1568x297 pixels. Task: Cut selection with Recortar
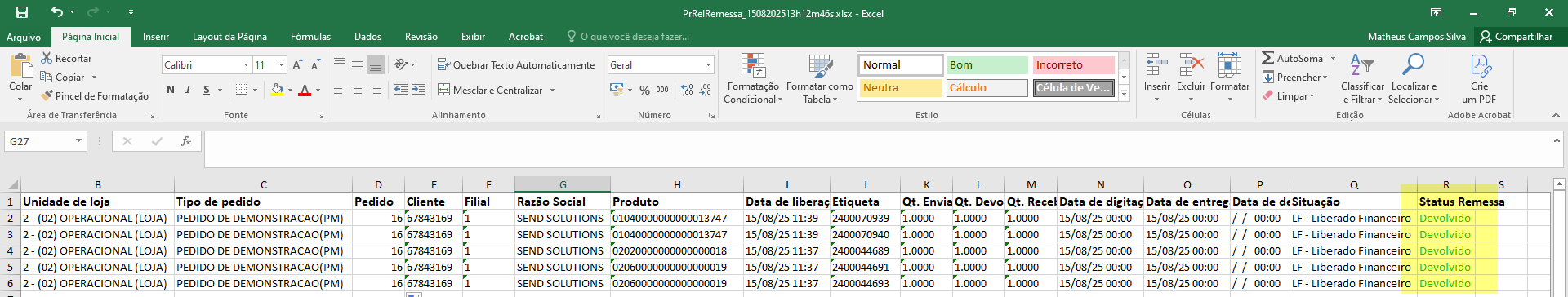coord(66,59)
